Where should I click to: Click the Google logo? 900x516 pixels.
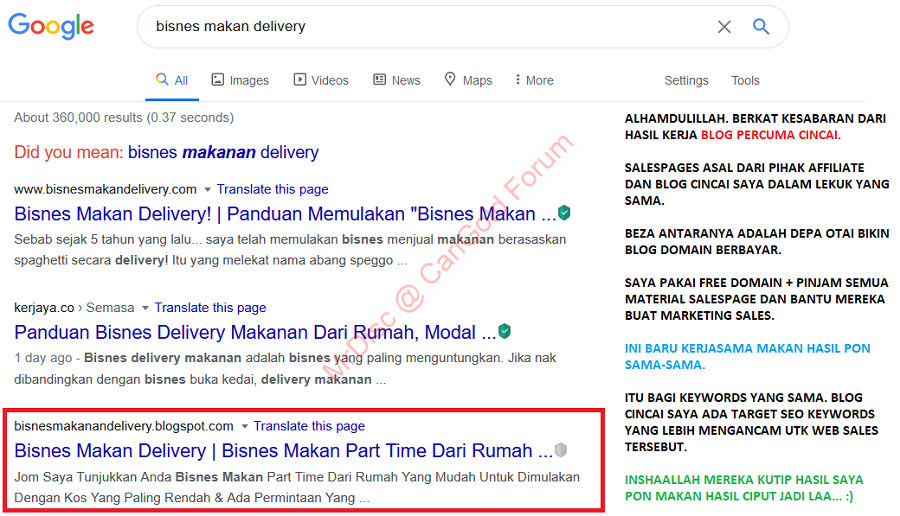pyautogui.click(x=51, y=26)
